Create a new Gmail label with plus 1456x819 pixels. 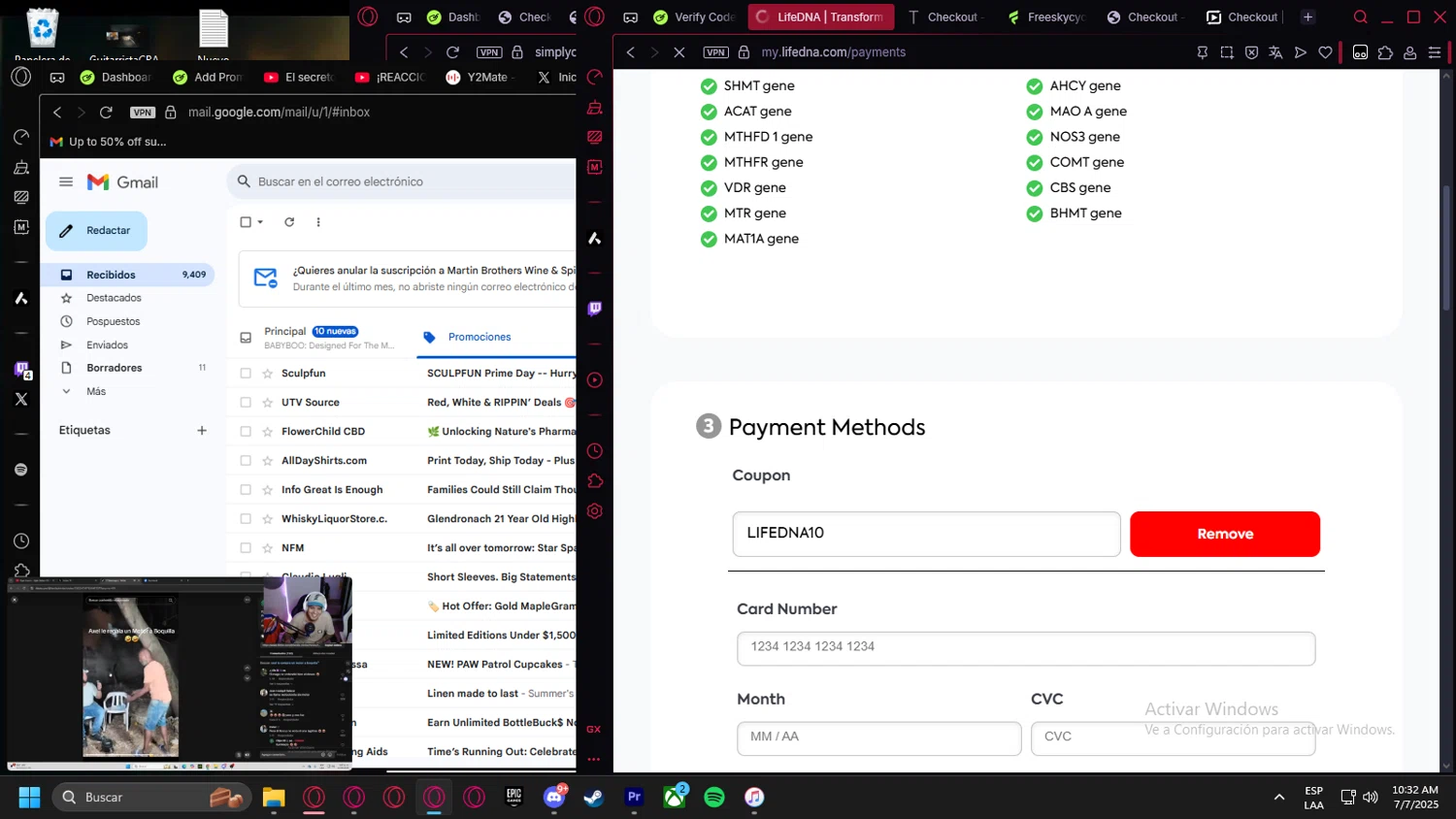[202, 430]
